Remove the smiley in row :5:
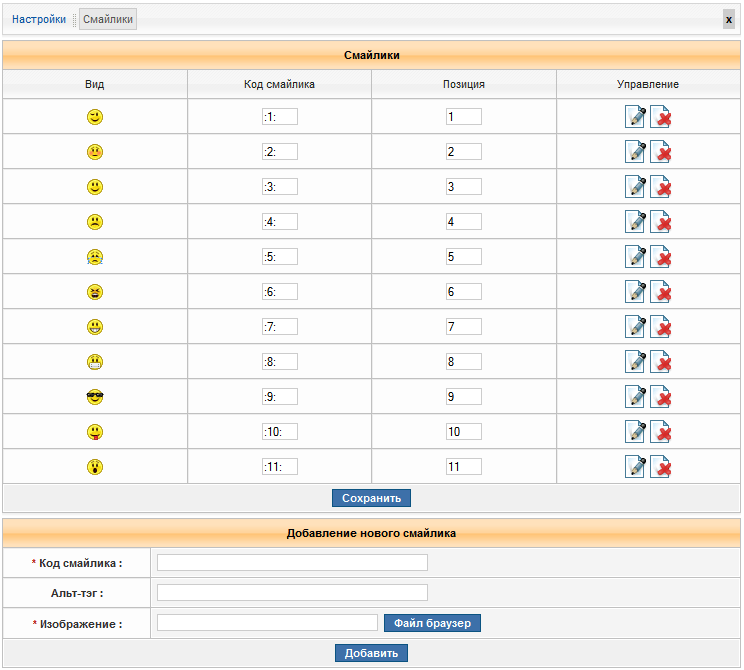The image size is (744, 670). coord(661,257)
